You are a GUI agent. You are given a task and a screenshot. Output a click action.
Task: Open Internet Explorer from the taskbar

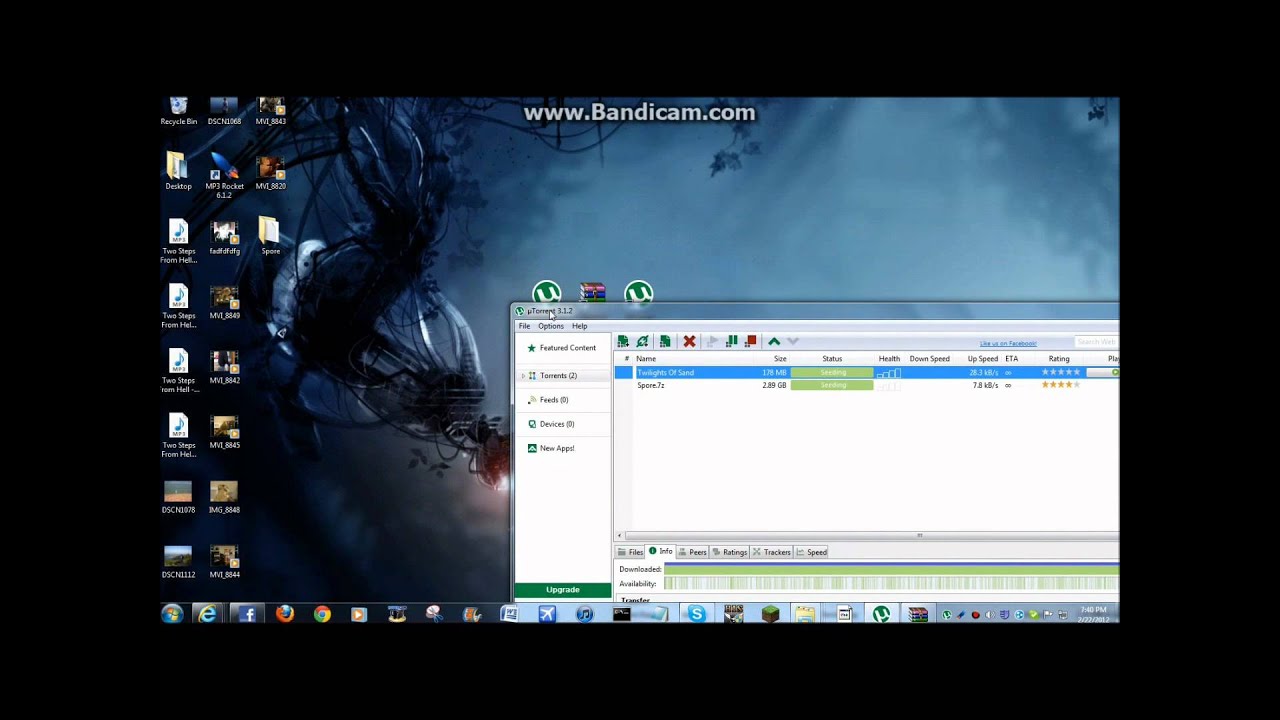click(x=208, y=614)
